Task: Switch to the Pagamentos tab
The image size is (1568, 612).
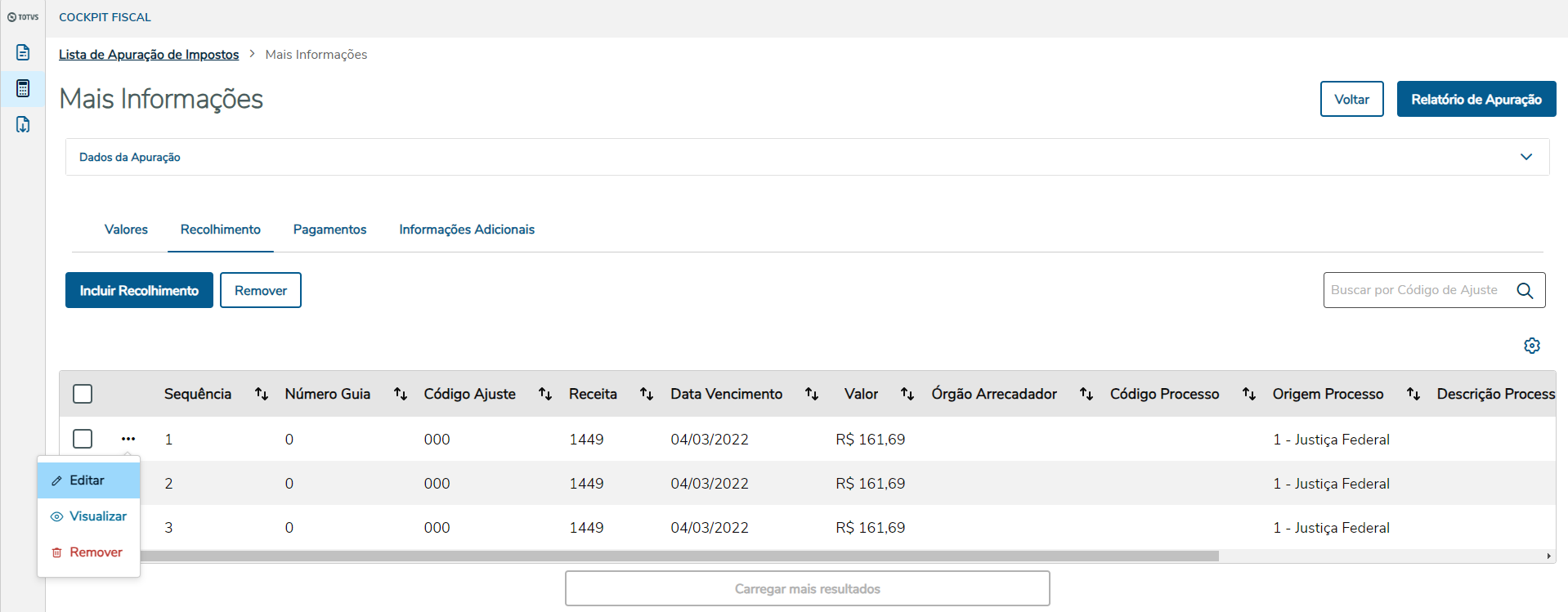Action: click(329, 230)
